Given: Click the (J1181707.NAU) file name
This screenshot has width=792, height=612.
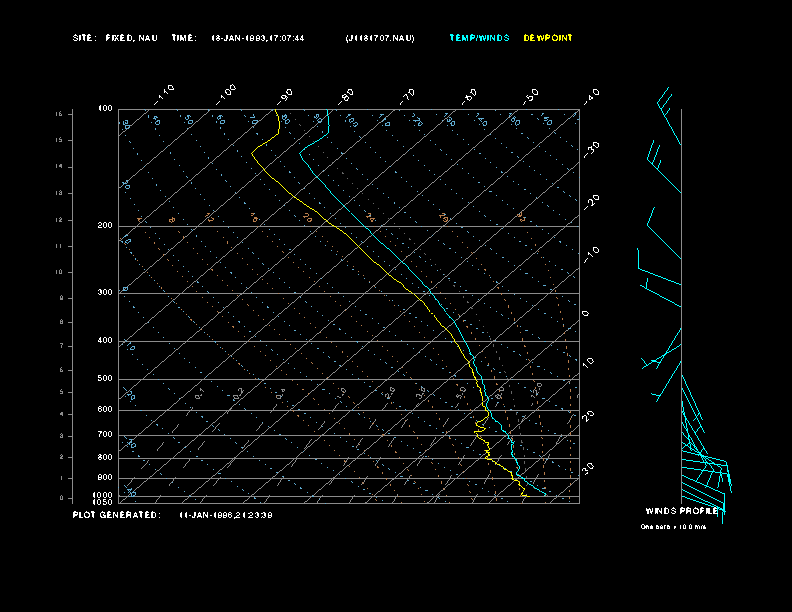Looking at the screenshot, I should 379,38.
